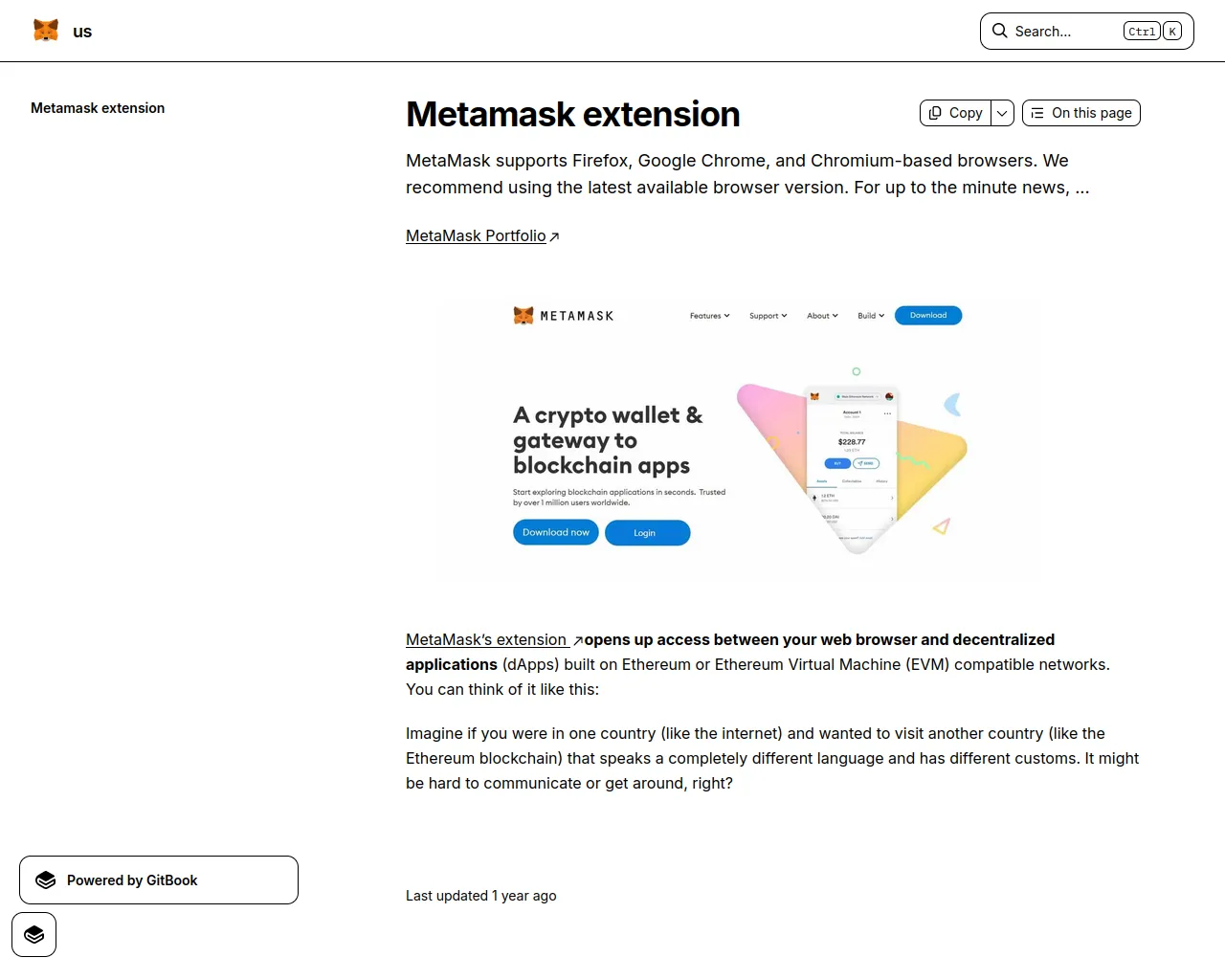Click the Copy button
1225x980 pixels.
tap(955, 113)
